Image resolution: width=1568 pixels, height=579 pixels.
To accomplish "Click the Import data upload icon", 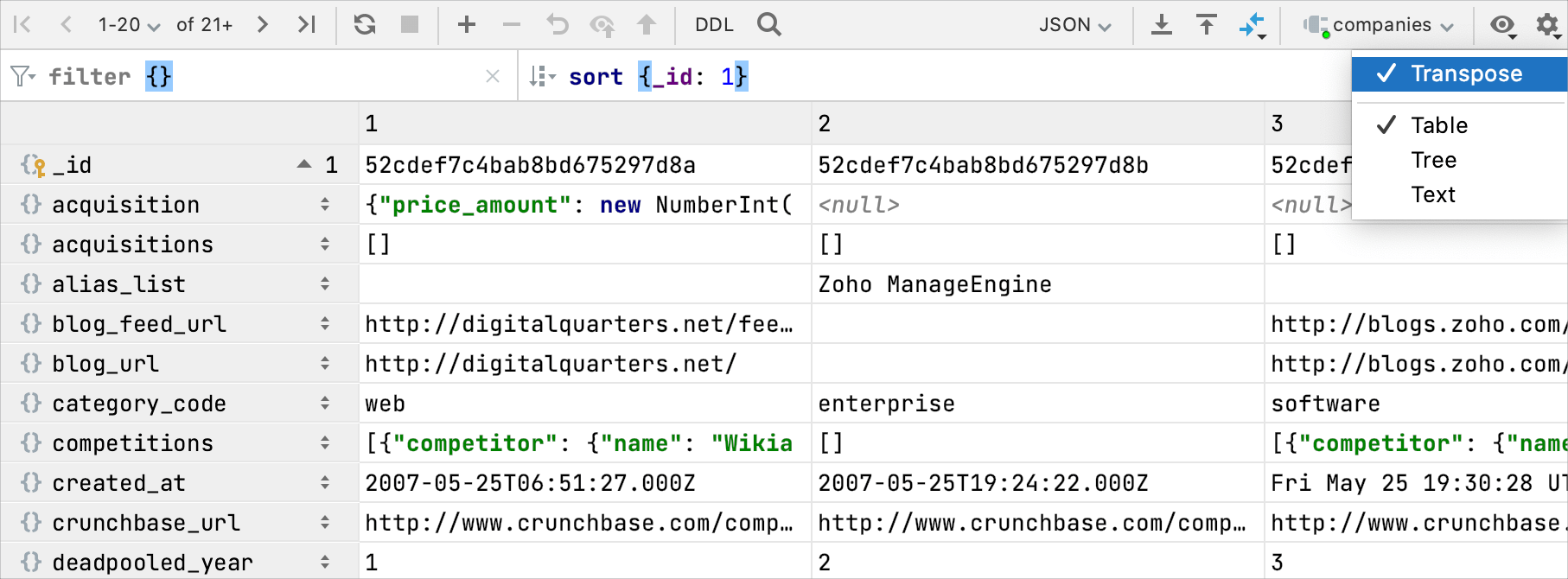I will pyautogui.click(x=1207, y=24).
